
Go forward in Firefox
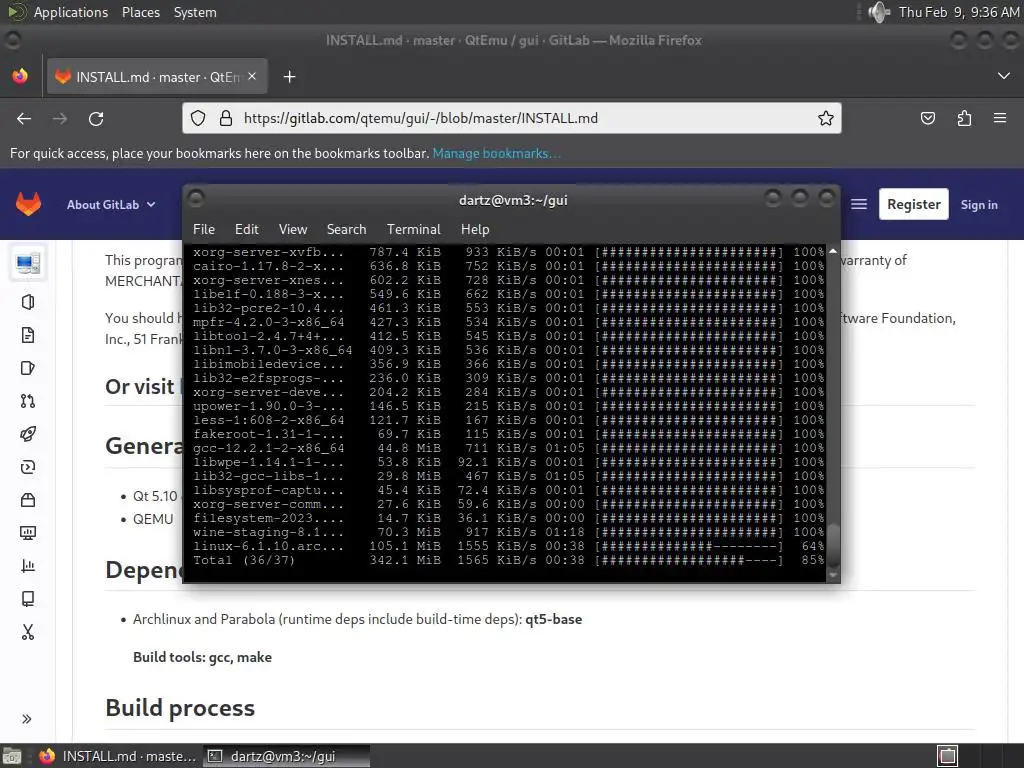pos(59,118)
